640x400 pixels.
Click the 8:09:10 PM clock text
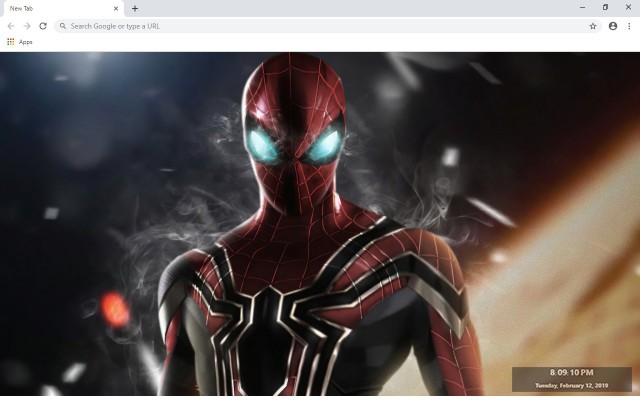pos(571,373)
